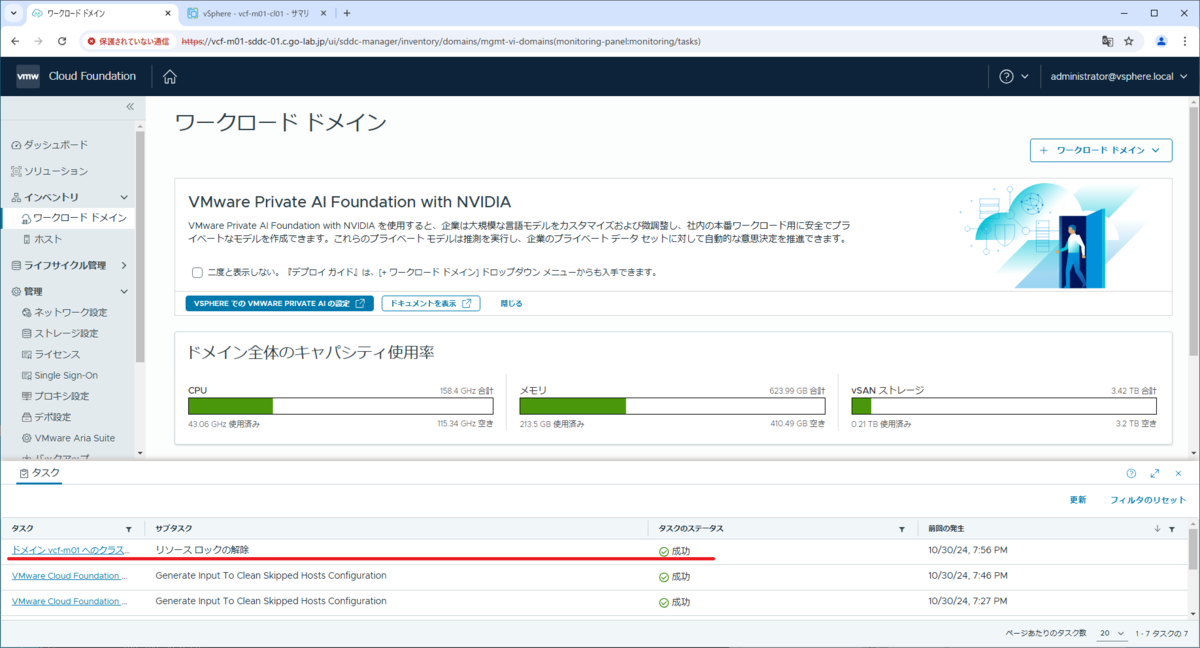The image size is (1200, 648).
Task: Open ライセンス in the sidebar
Action: [50, 354]
